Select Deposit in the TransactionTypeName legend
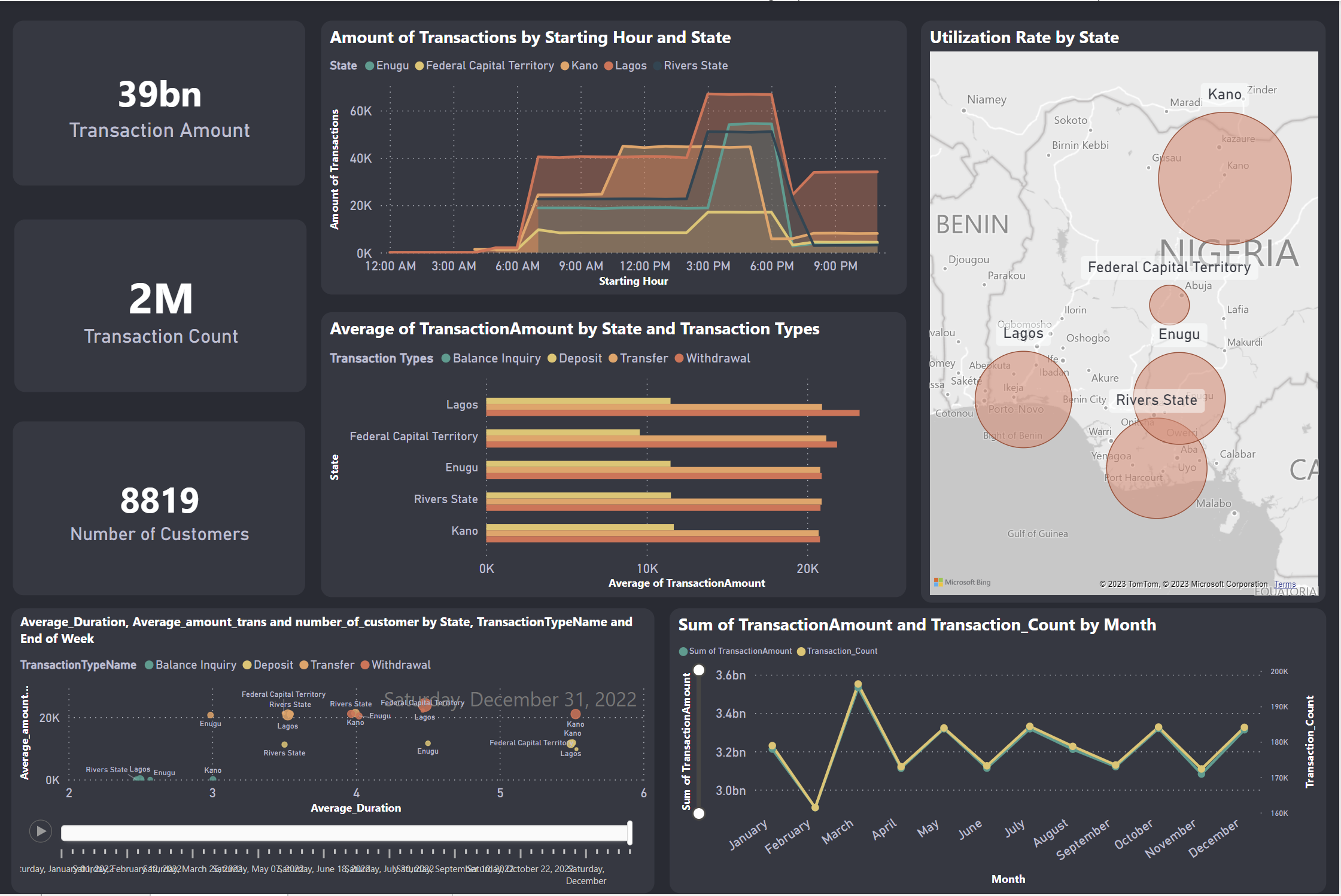This screenshot has height=896, width=1341. point(272,665)
